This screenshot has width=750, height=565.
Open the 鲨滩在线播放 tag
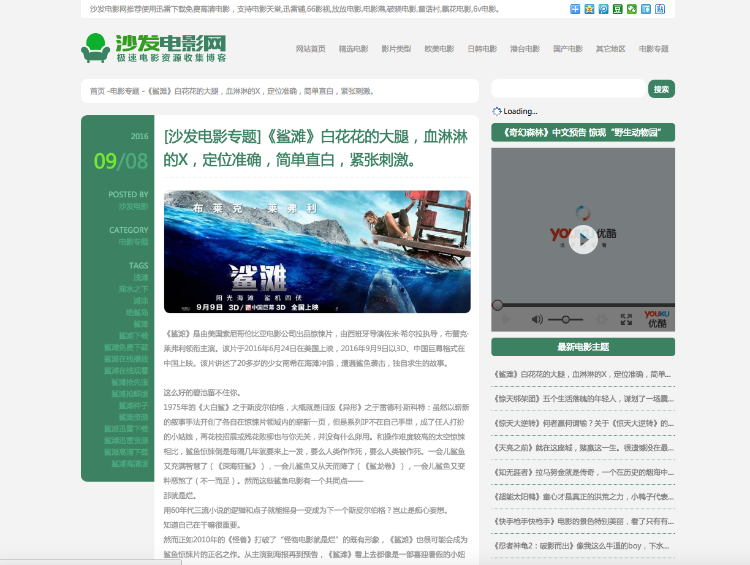(x=126, y=359)
